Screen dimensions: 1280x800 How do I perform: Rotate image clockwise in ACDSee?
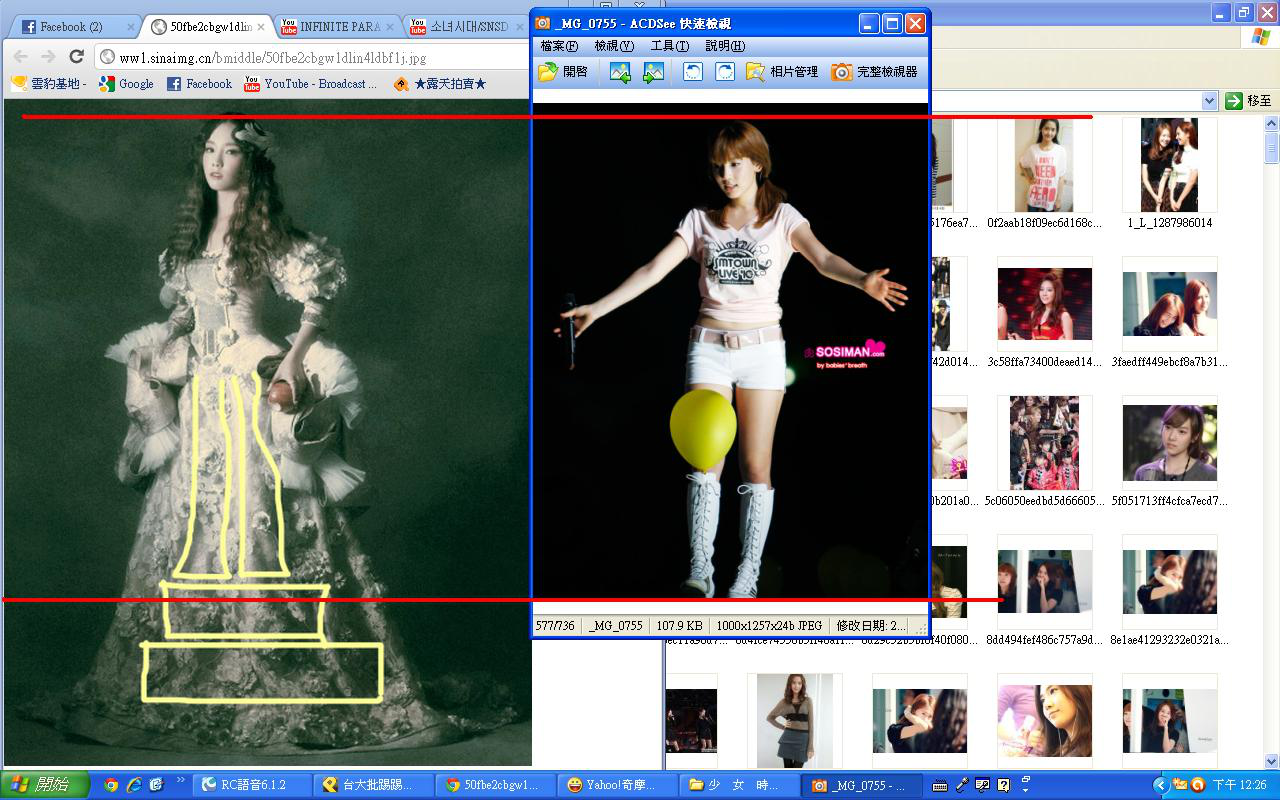(725, 72)
